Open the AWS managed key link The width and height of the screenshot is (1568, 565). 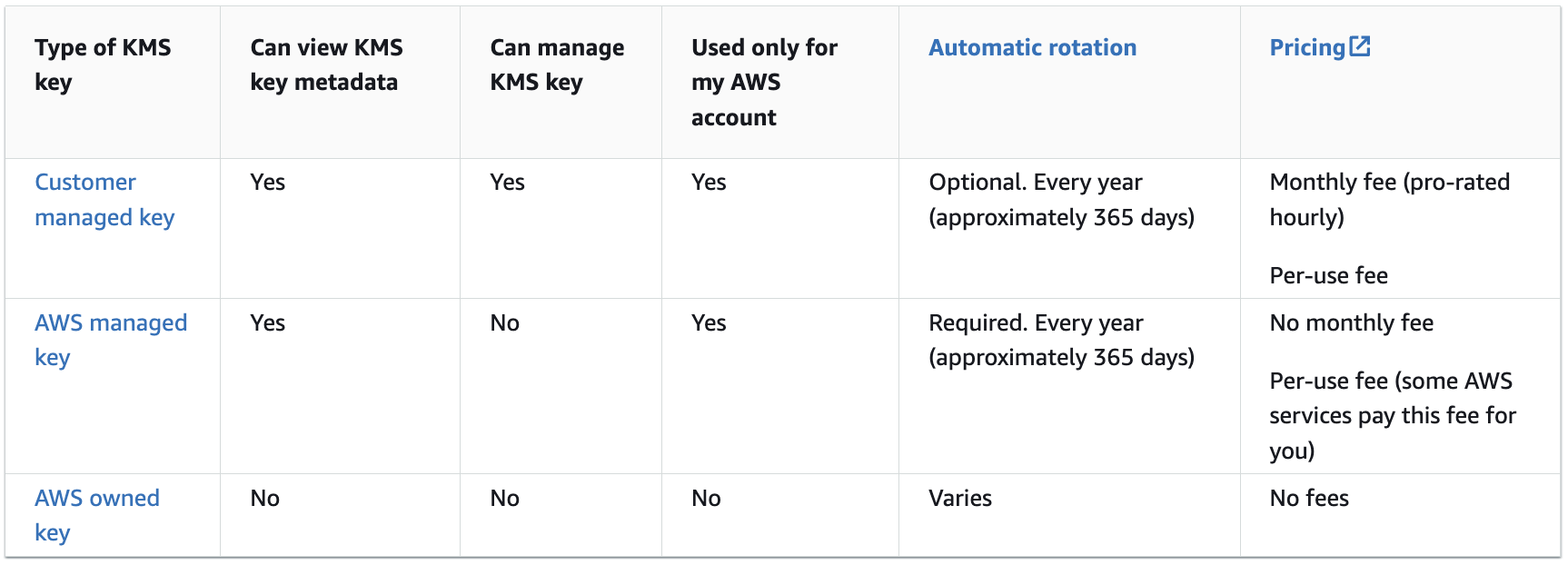pos(111,340)
